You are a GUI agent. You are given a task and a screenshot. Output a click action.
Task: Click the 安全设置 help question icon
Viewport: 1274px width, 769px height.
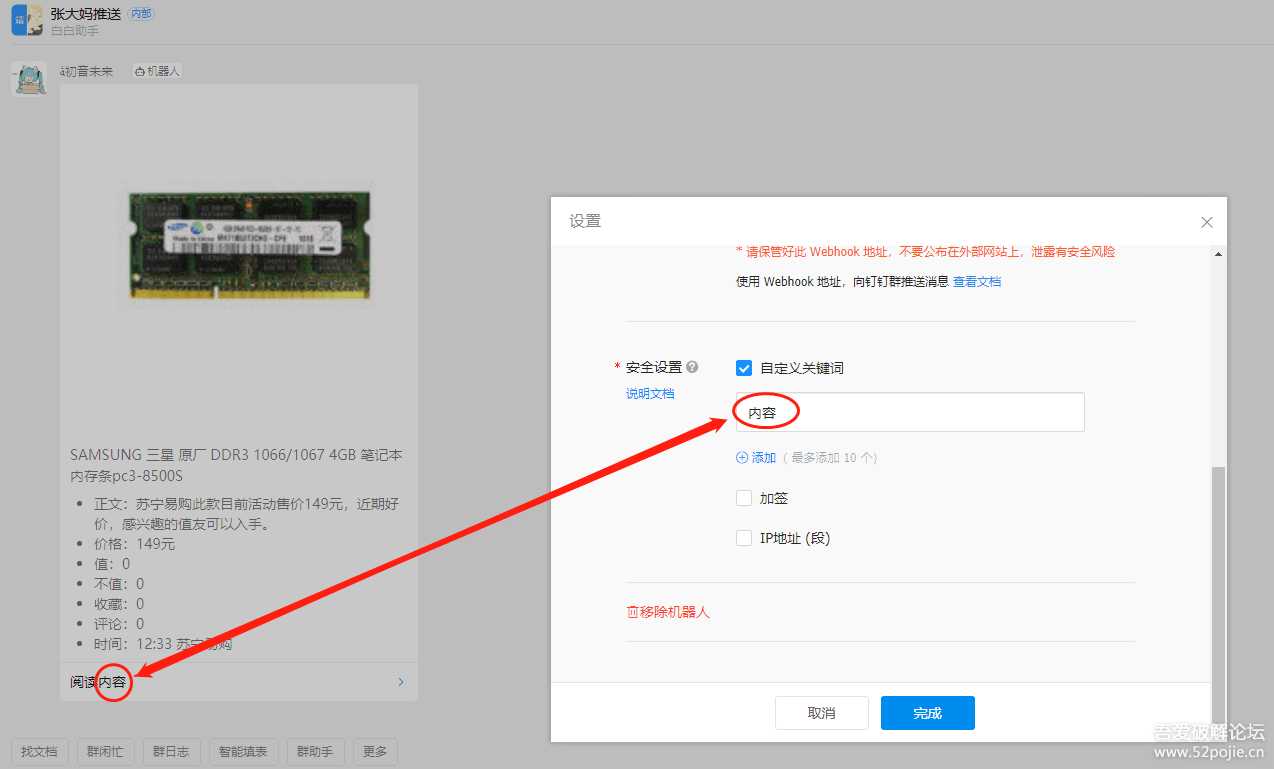(692, 367)
